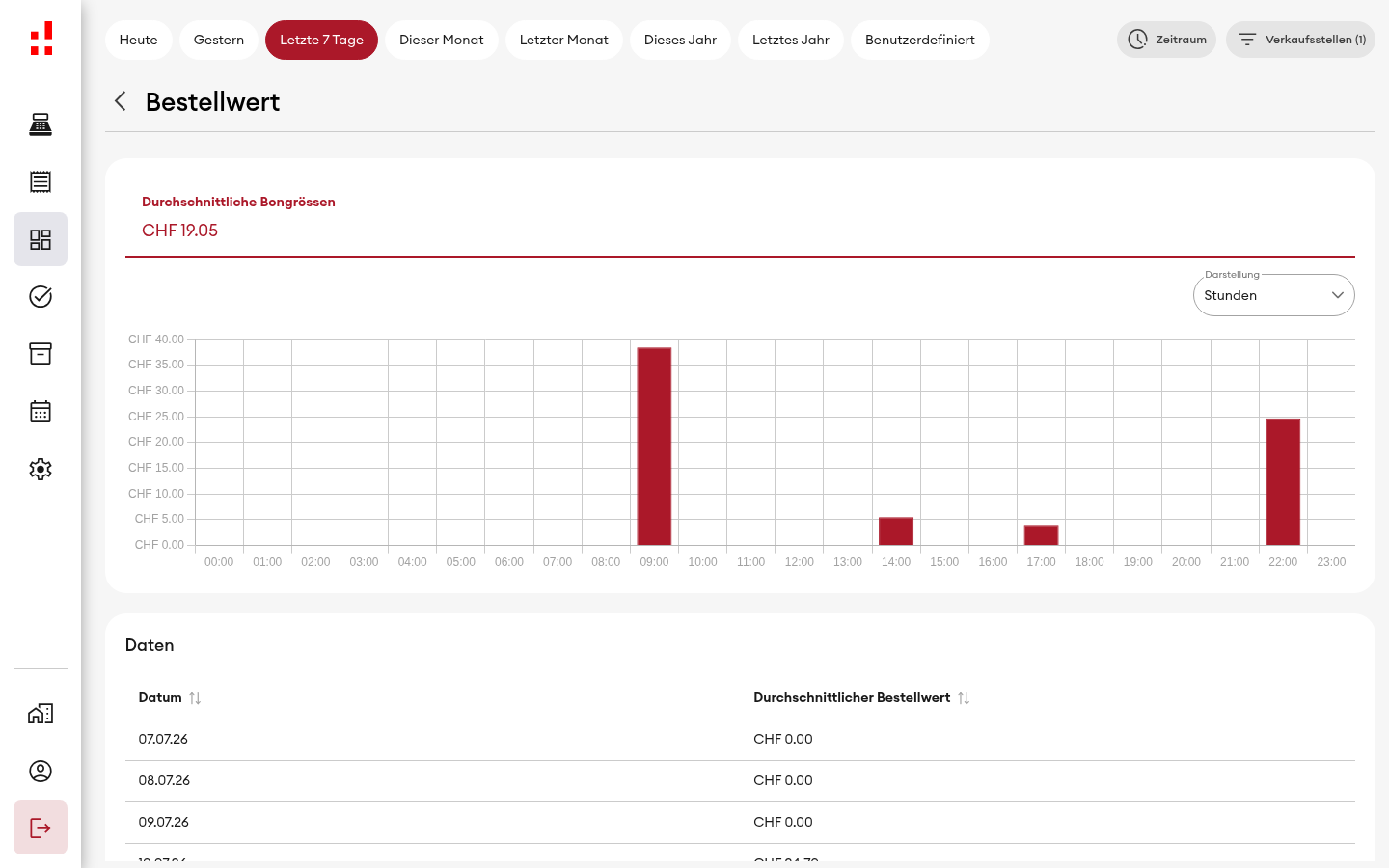Switch to Dieser Monat range
Image resolution: width=1389 pixels, height=868 pixels.
441,40
